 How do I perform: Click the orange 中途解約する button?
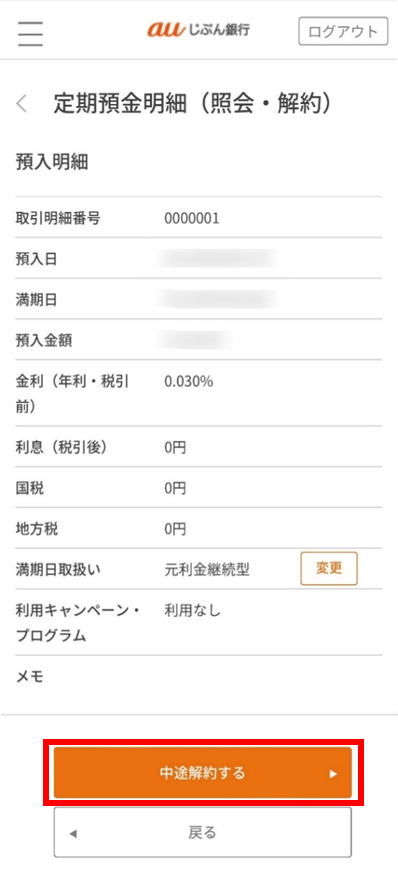(203, 773)
